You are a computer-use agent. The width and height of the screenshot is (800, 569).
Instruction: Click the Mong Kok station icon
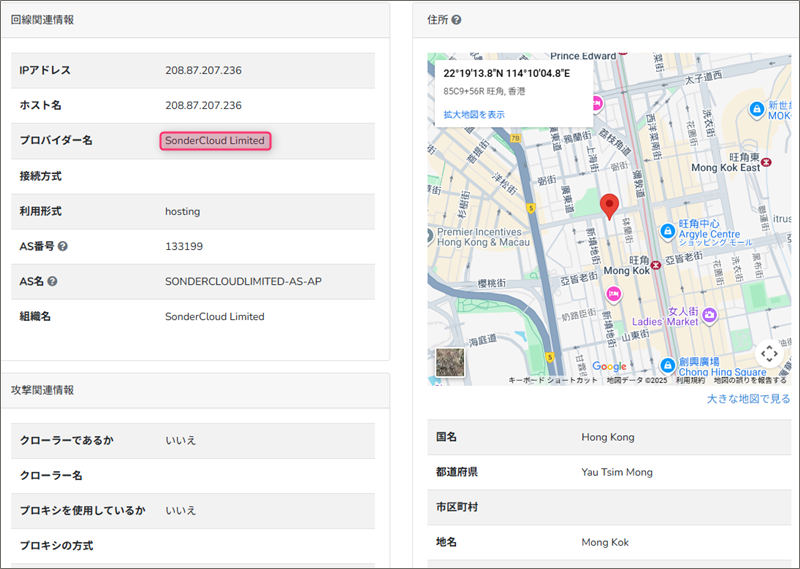coord(657,266)
